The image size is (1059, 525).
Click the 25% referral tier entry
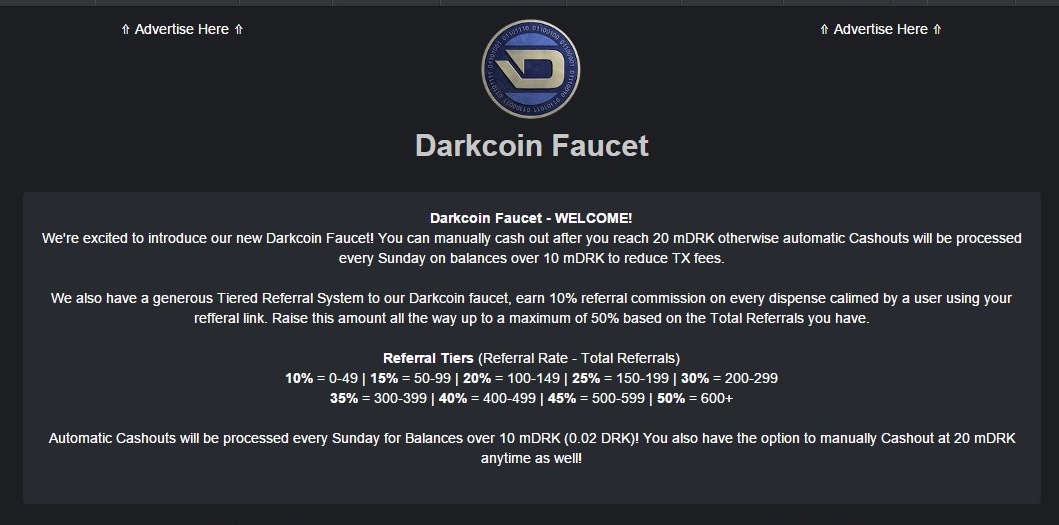(621, 378)
